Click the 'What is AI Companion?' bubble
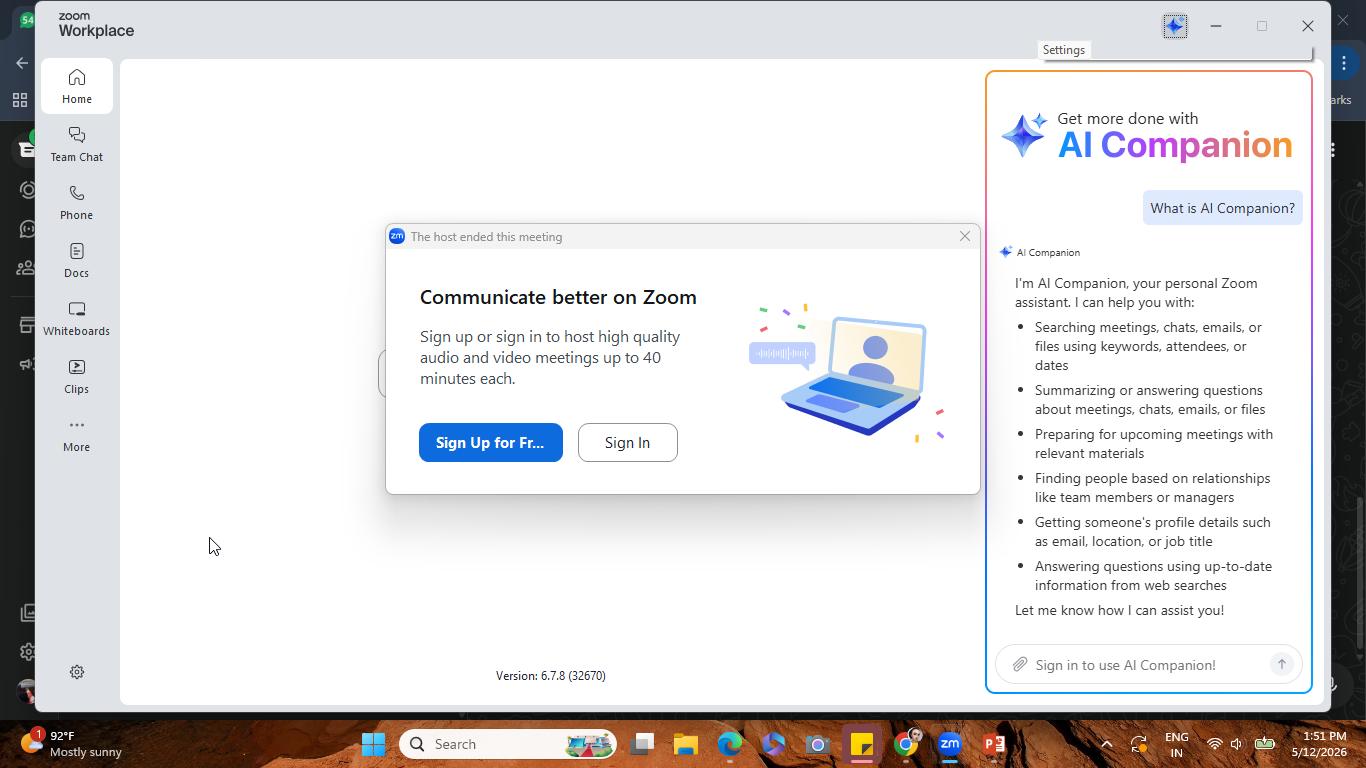This screenshot has width=1366, height=768. click(x=1222, y=208)
